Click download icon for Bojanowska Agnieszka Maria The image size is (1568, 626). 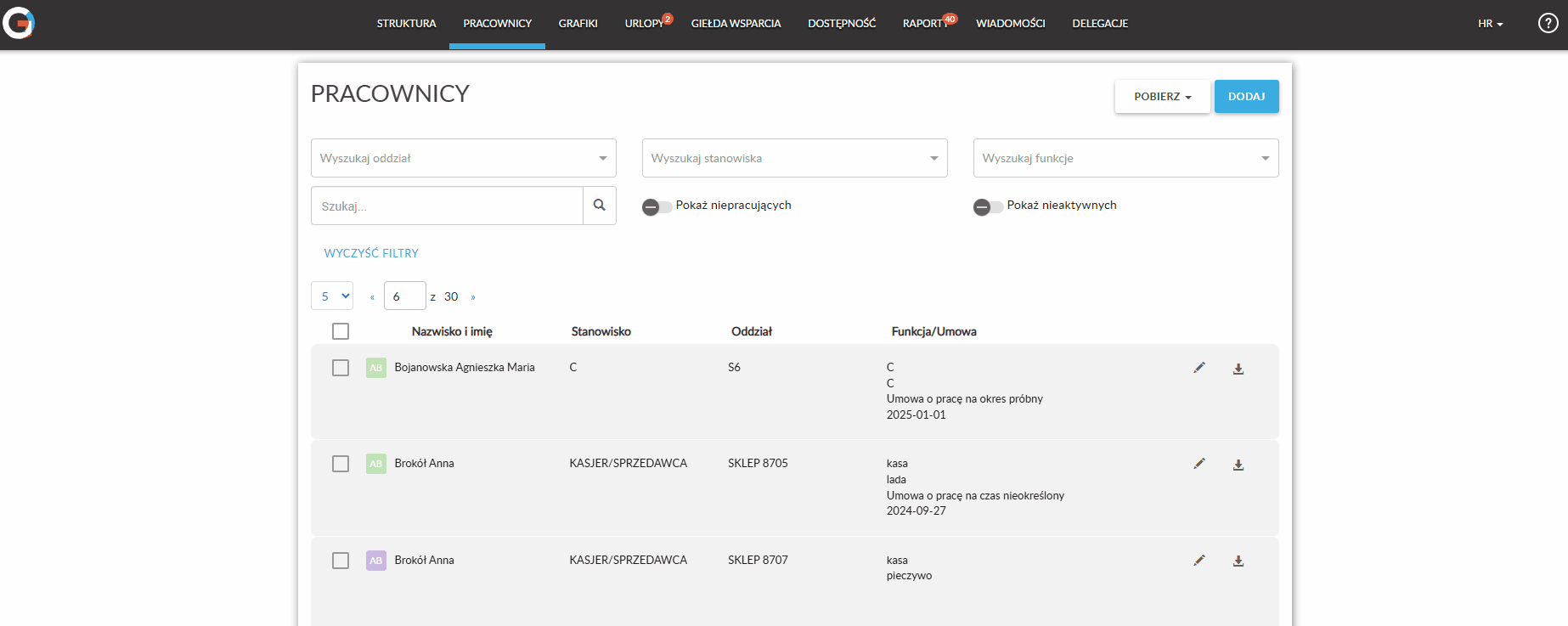click(1238, 369)
